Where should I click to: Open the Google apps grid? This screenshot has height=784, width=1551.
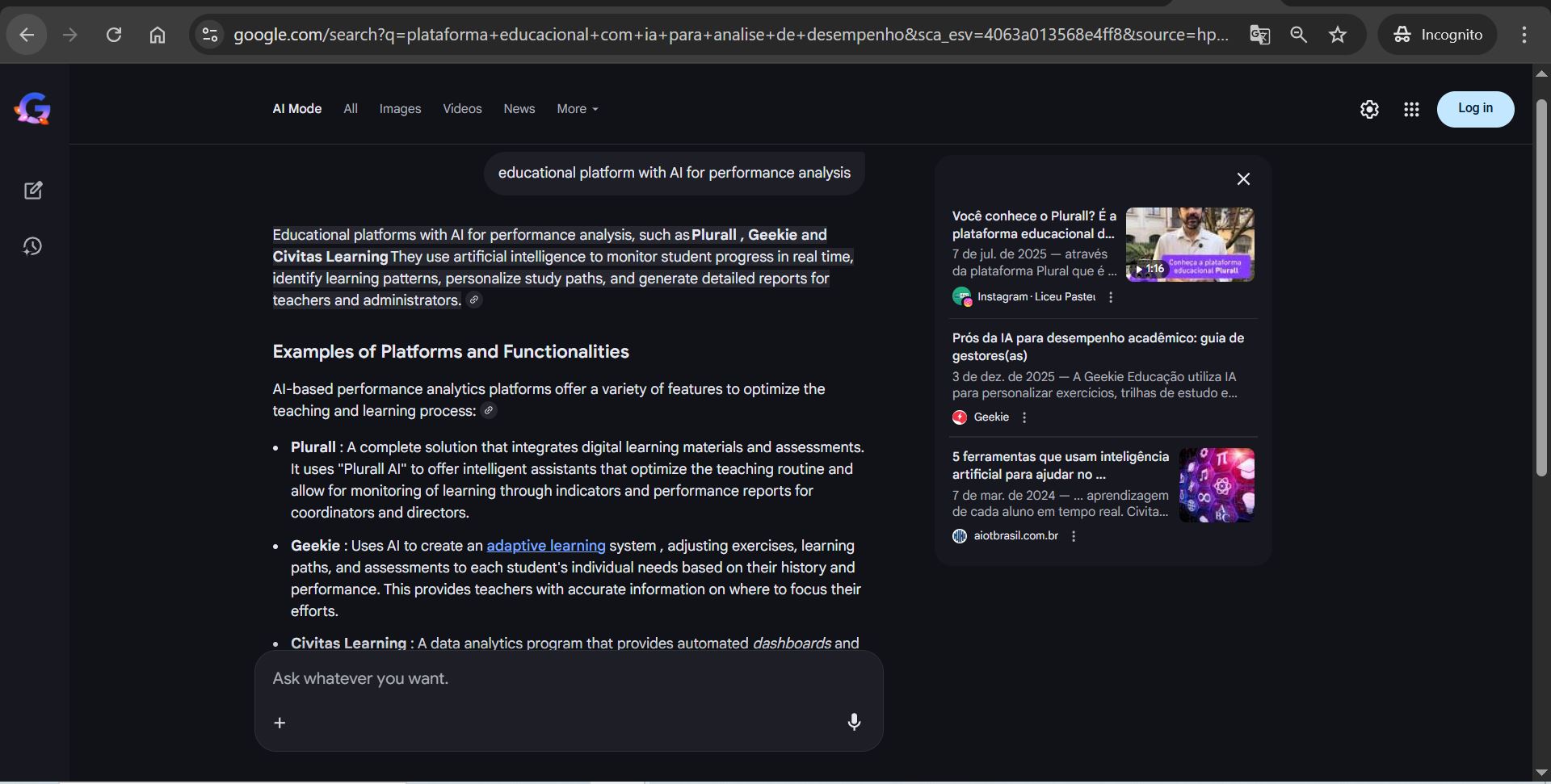pyautogui.click(x=1411, y=109)
